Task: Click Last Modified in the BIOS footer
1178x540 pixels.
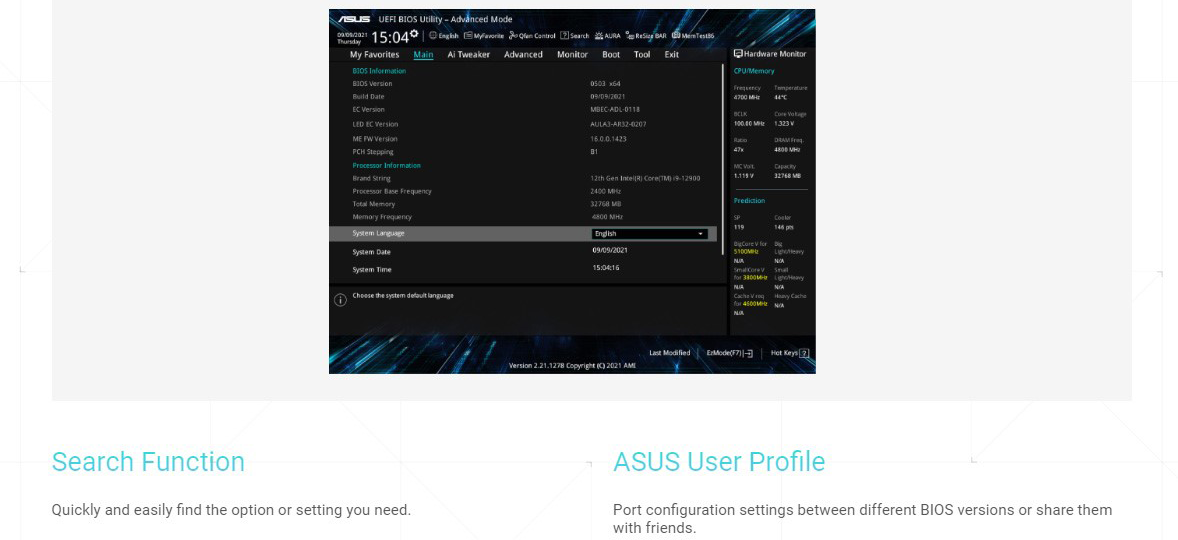Action: [669, 353]
